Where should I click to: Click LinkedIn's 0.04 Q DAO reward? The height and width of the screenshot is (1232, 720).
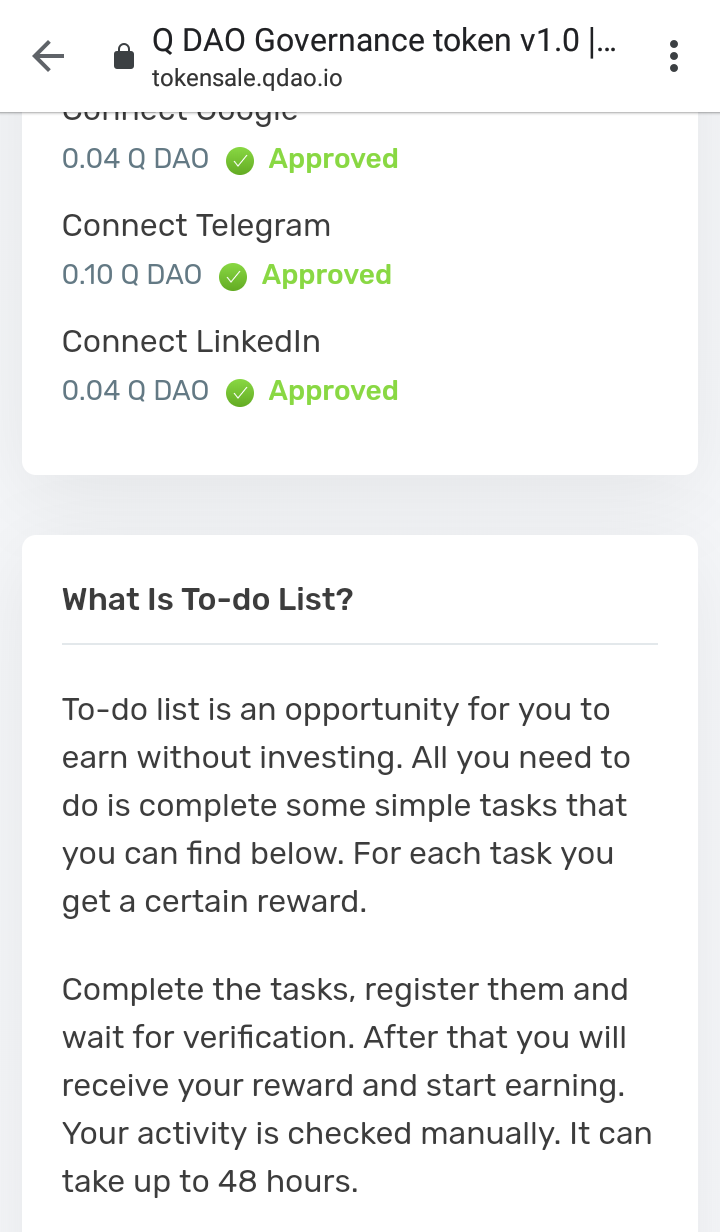pos(135,391)
